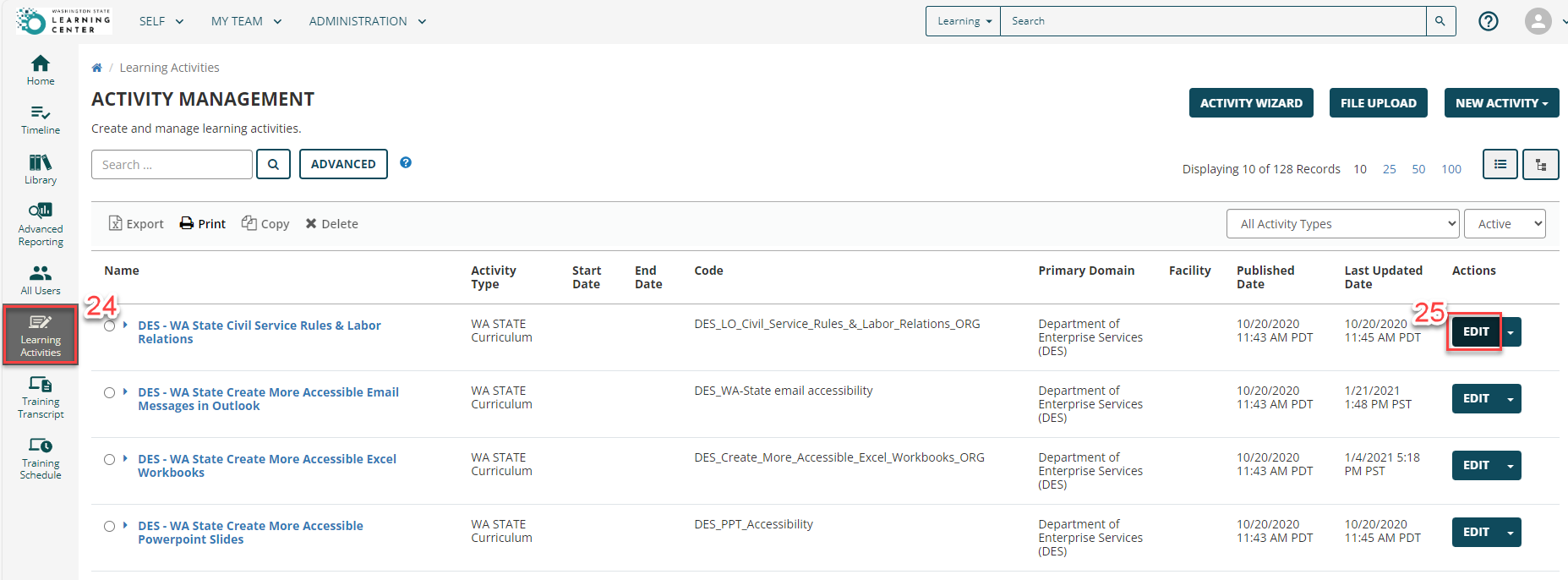Open Training Transcript in the sidebar

click(41, 397)
